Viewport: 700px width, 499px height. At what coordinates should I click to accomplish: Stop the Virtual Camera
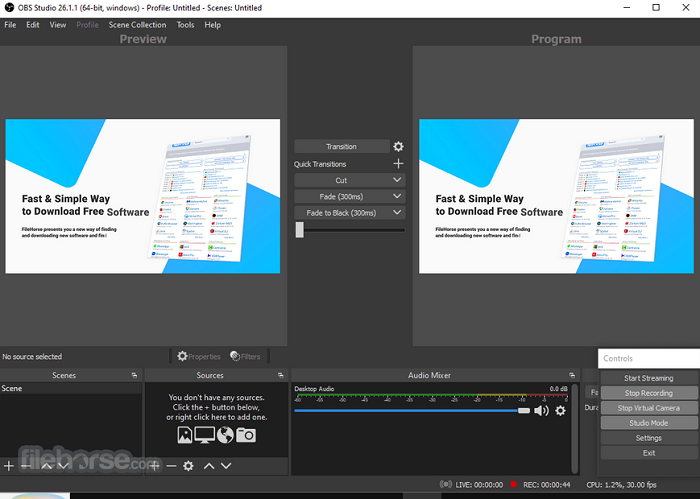click(x=648, y=408)
